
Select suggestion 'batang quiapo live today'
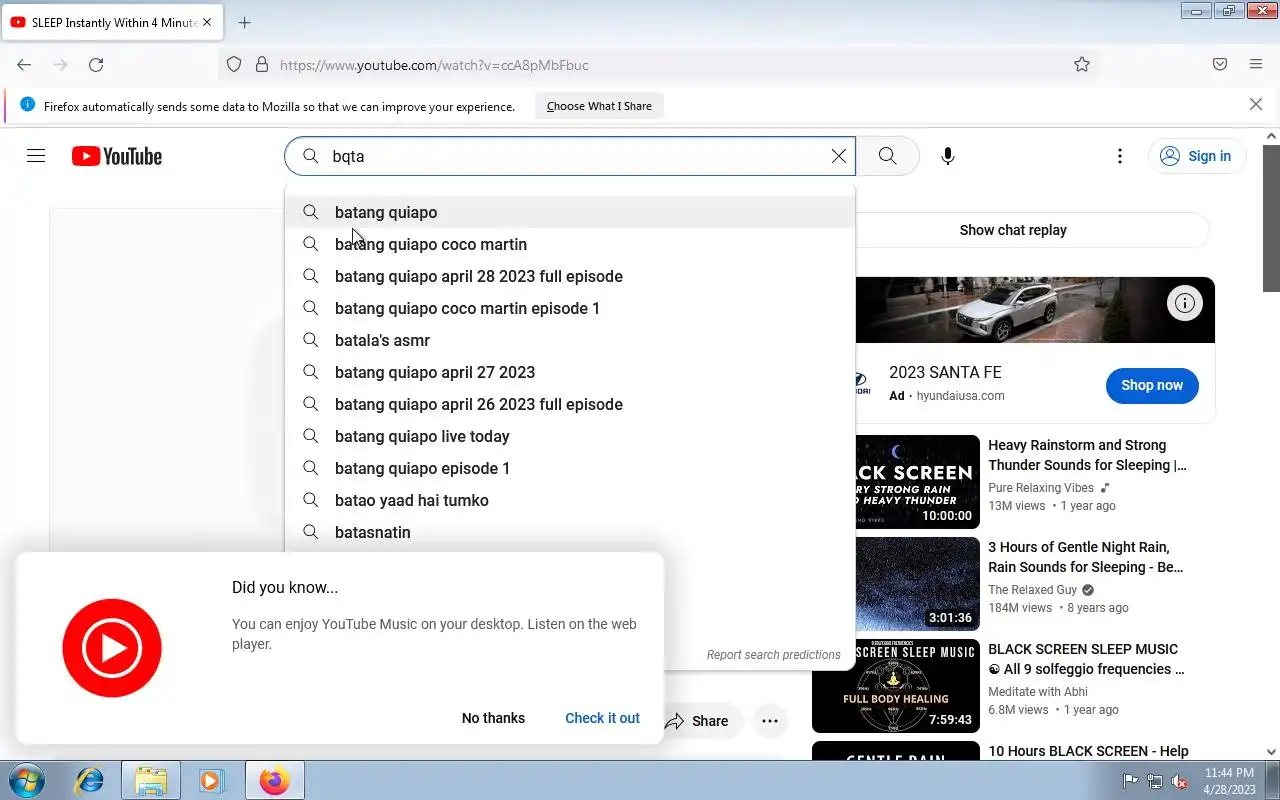coord(570,436)
